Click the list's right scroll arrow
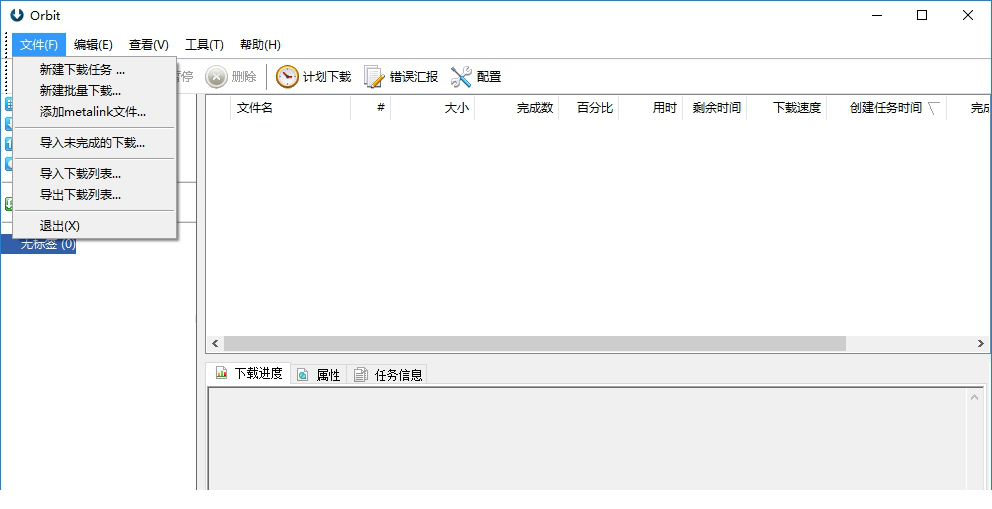Screen dimensions: 992x509 [x=981, y=343]
